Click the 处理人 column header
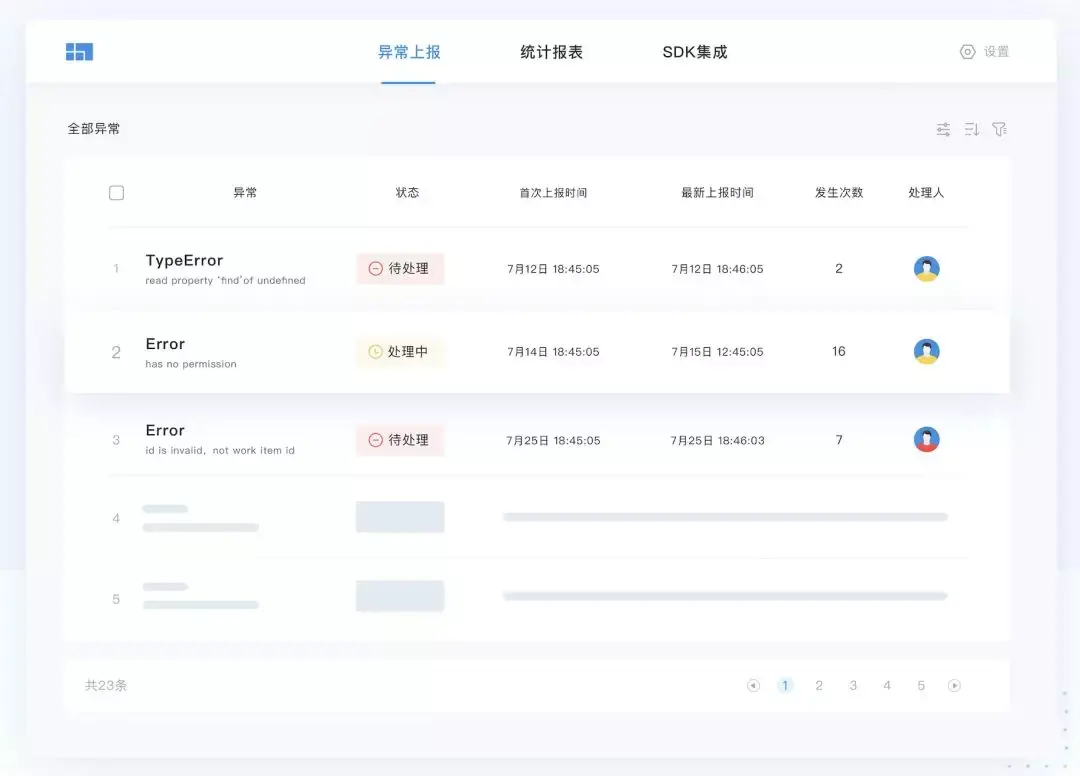This screenshot has height=776, width=1080. [x=926, y=193]
